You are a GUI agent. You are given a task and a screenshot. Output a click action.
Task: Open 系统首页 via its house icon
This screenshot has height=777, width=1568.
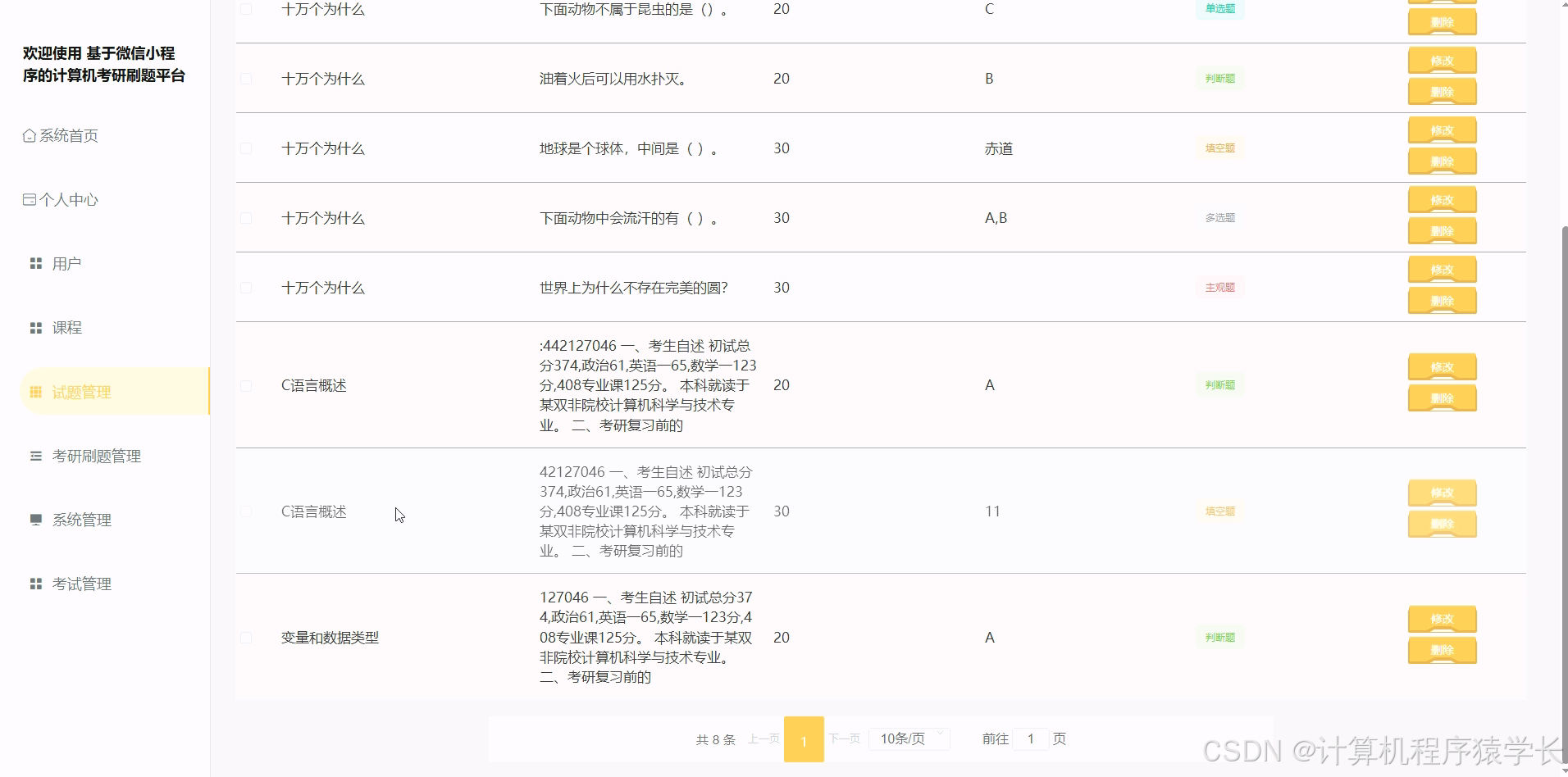point(30,136)
